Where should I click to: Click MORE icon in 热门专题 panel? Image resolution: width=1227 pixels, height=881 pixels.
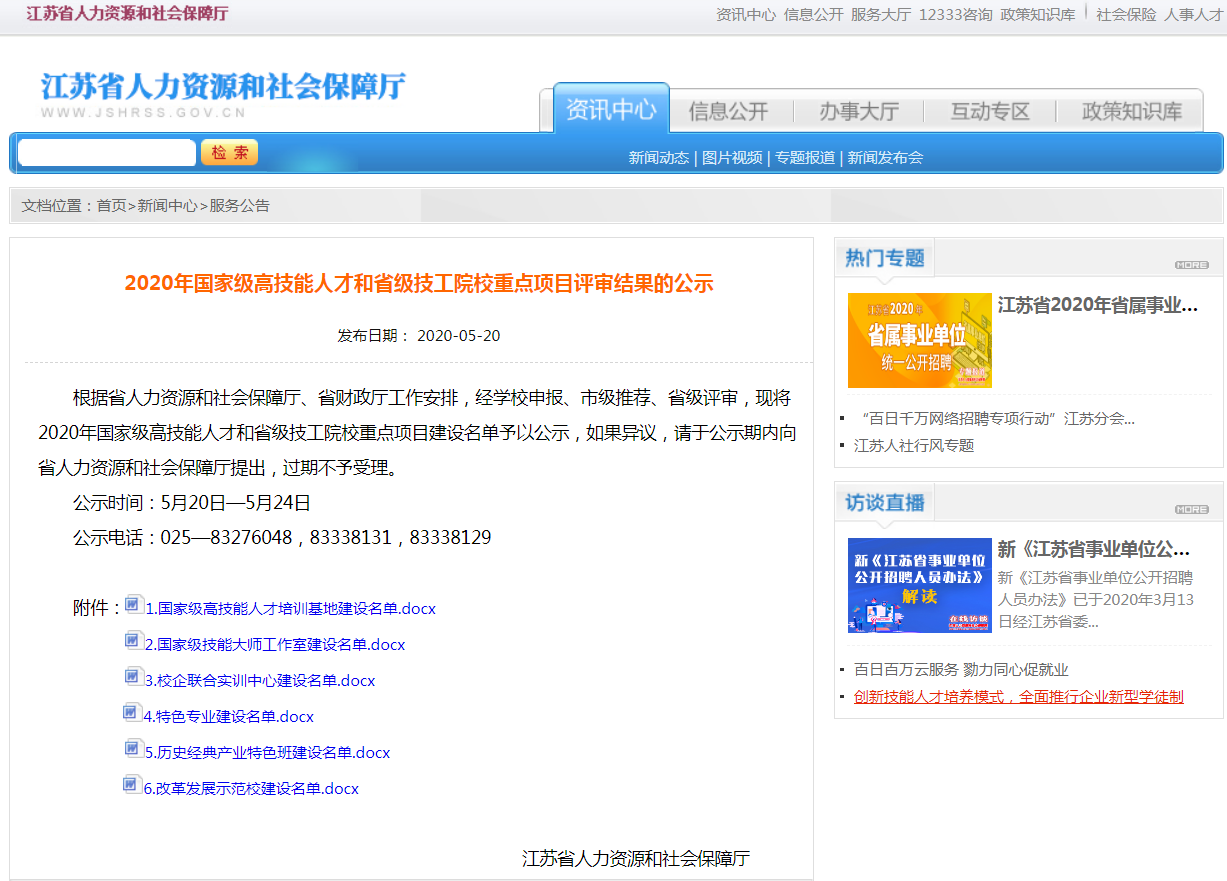(x=1191, y=265)
